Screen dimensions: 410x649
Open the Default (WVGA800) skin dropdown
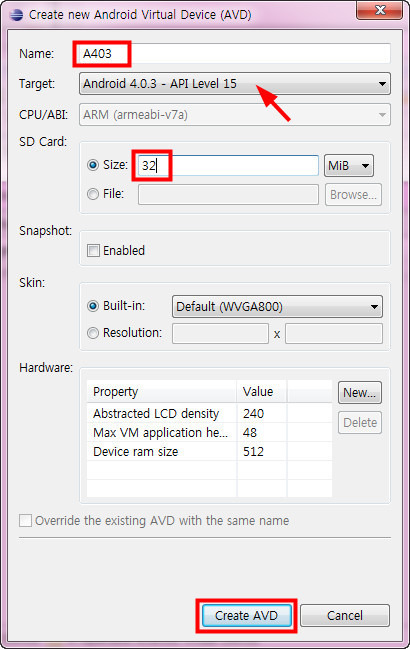click(x=277, y=307)
